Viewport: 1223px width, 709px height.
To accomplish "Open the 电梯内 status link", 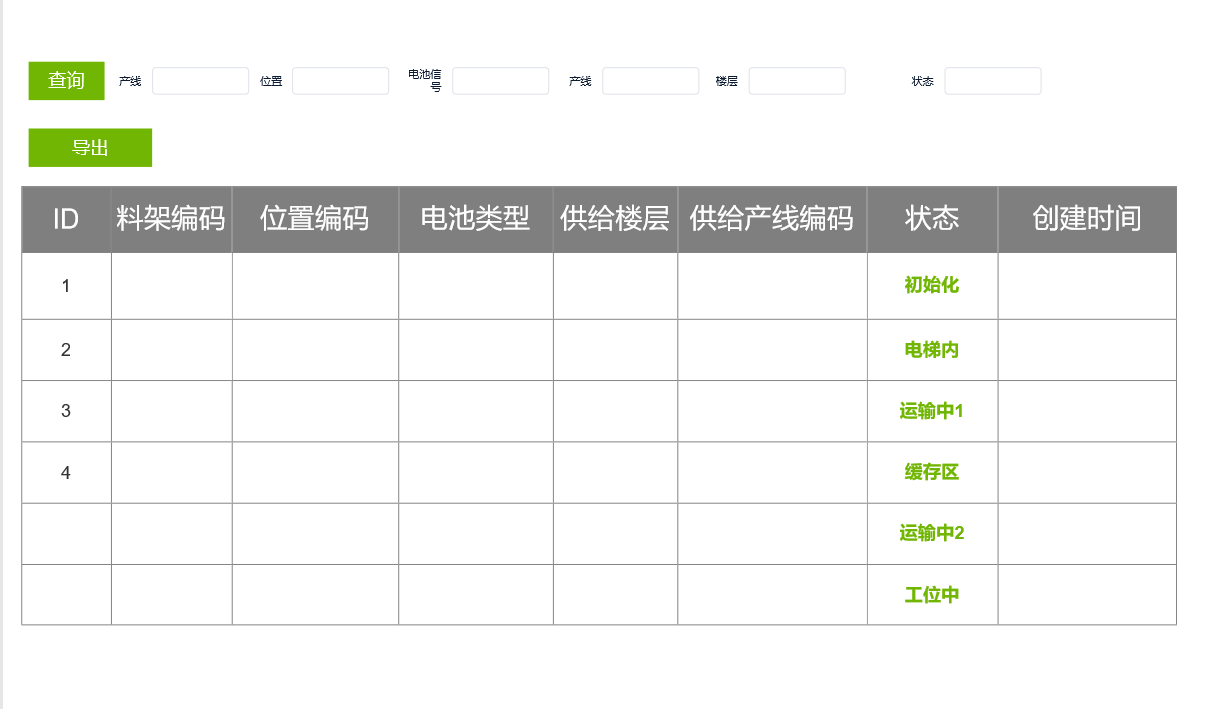I will pyautogui.click(x=931, y=350).
